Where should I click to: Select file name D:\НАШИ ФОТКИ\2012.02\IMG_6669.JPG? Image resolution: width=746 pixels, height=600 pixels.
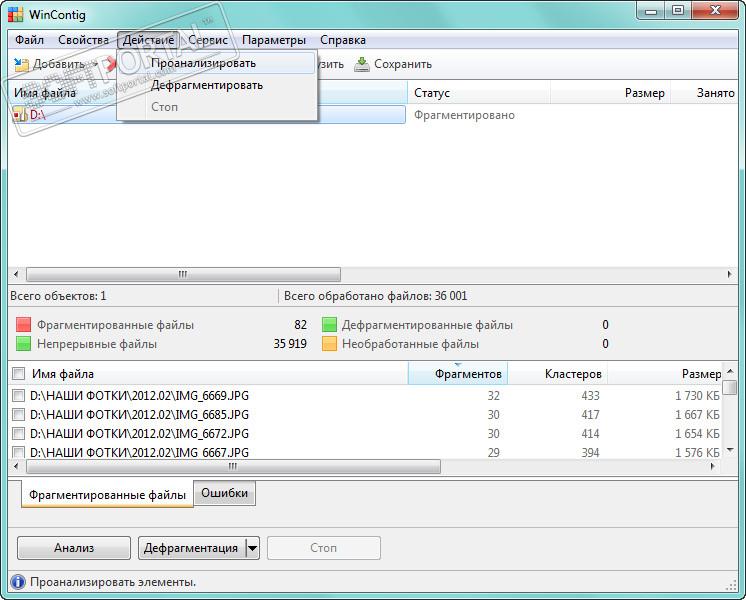139,395
